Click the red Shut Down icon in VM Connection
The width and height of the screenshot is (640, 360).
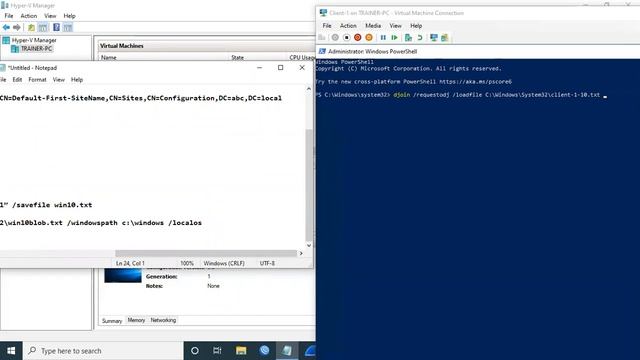[358, 38]
